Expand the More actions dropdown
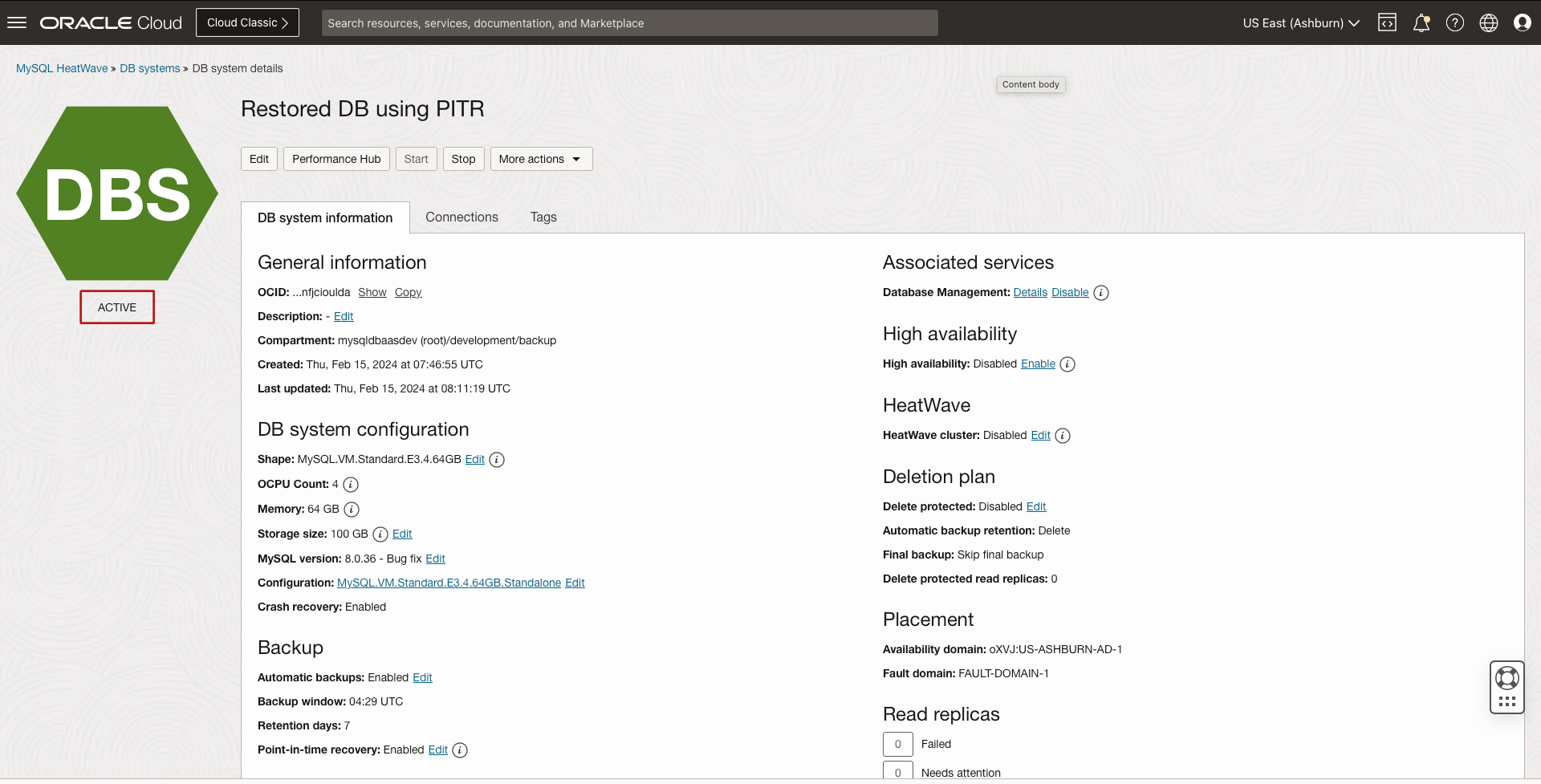Image resolution: width=1541 pixels, height=784 pixels. (x=541, y=159)
